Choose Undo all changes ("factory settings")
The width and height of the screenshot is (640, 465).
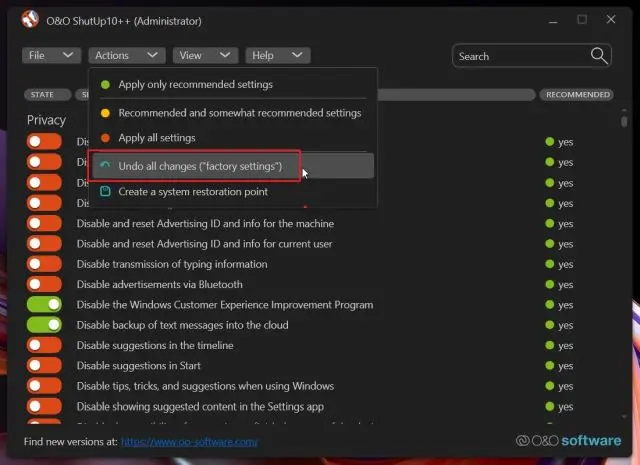pyautogui.click(x=233, y=166)
